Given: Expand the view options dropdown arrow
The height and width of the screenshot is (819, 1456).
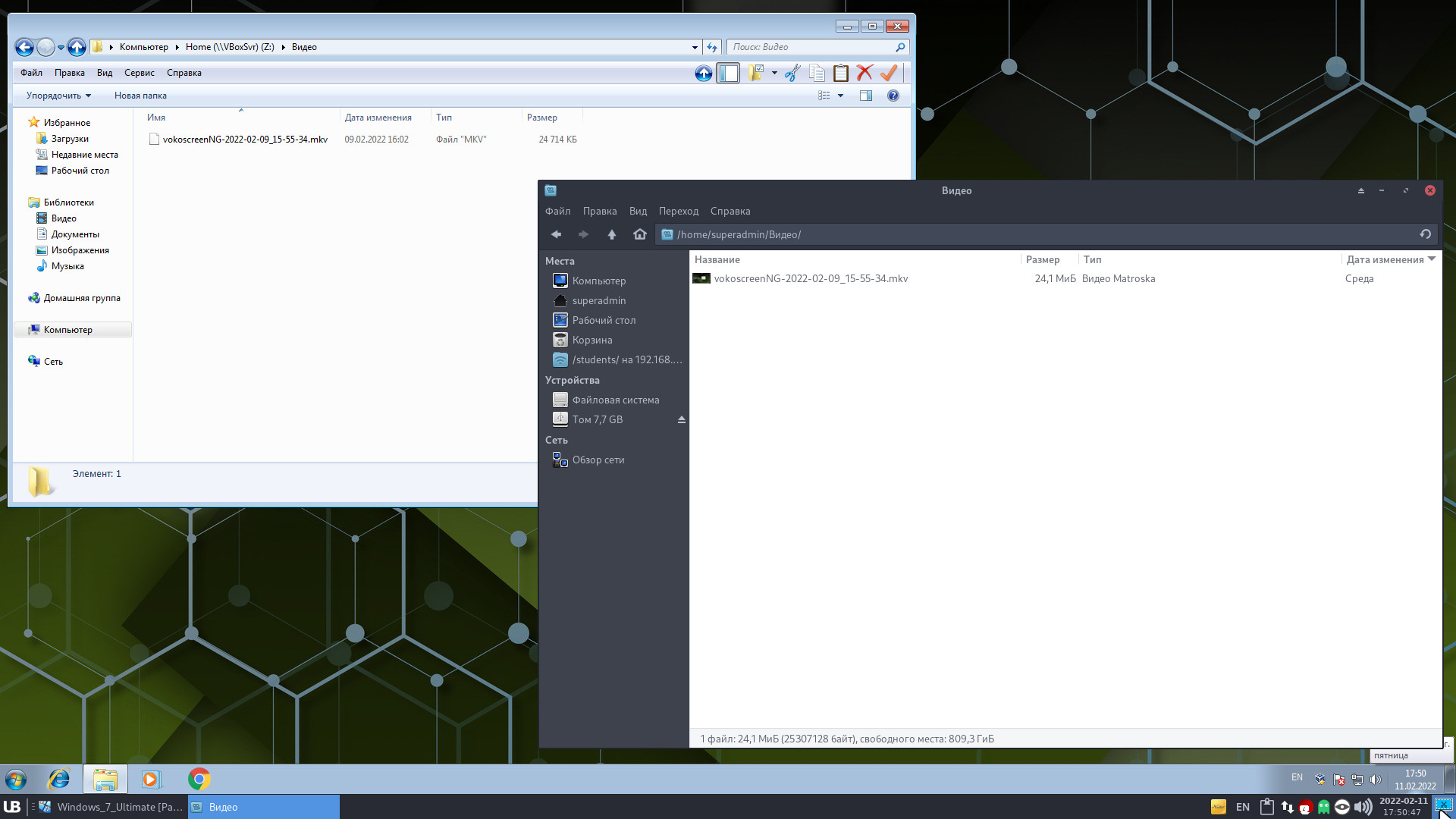Looking at the screenshot, I should coord(840,96).
